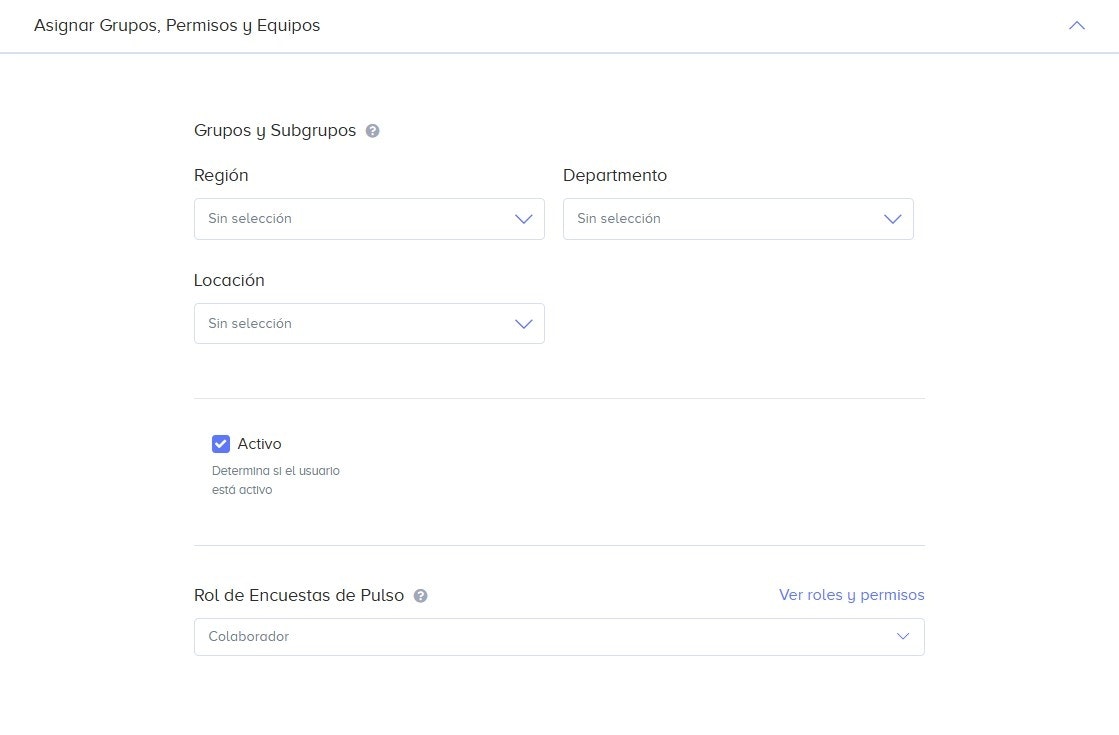Open the Ver roles y permisos link
The image size is (1119, 735).
pyautogui.click(x=851, y=595)
